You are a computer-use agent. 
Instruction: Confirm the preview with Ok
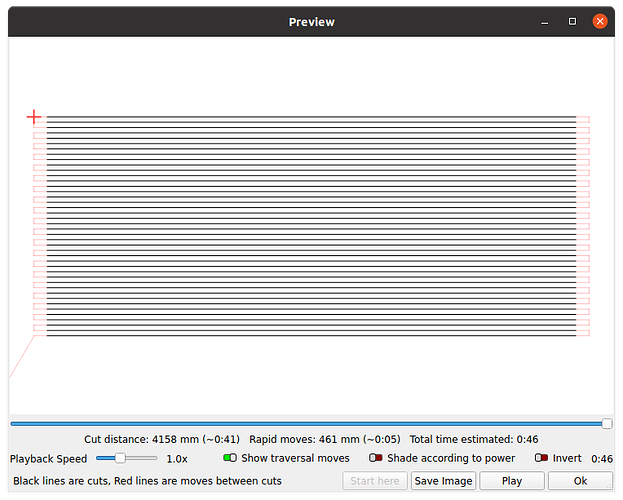coord(580,481)
